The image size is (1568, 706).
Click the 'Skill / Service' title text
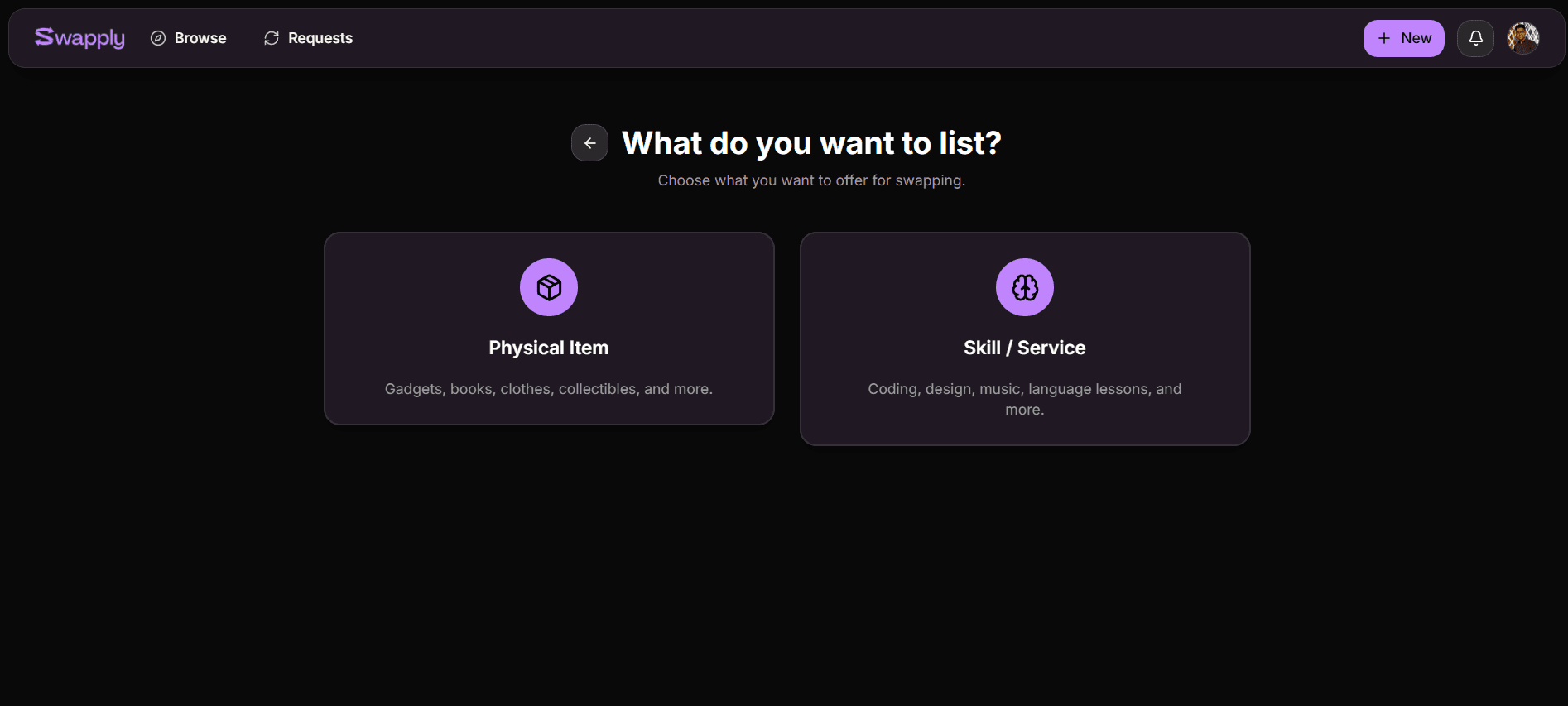1024,348
